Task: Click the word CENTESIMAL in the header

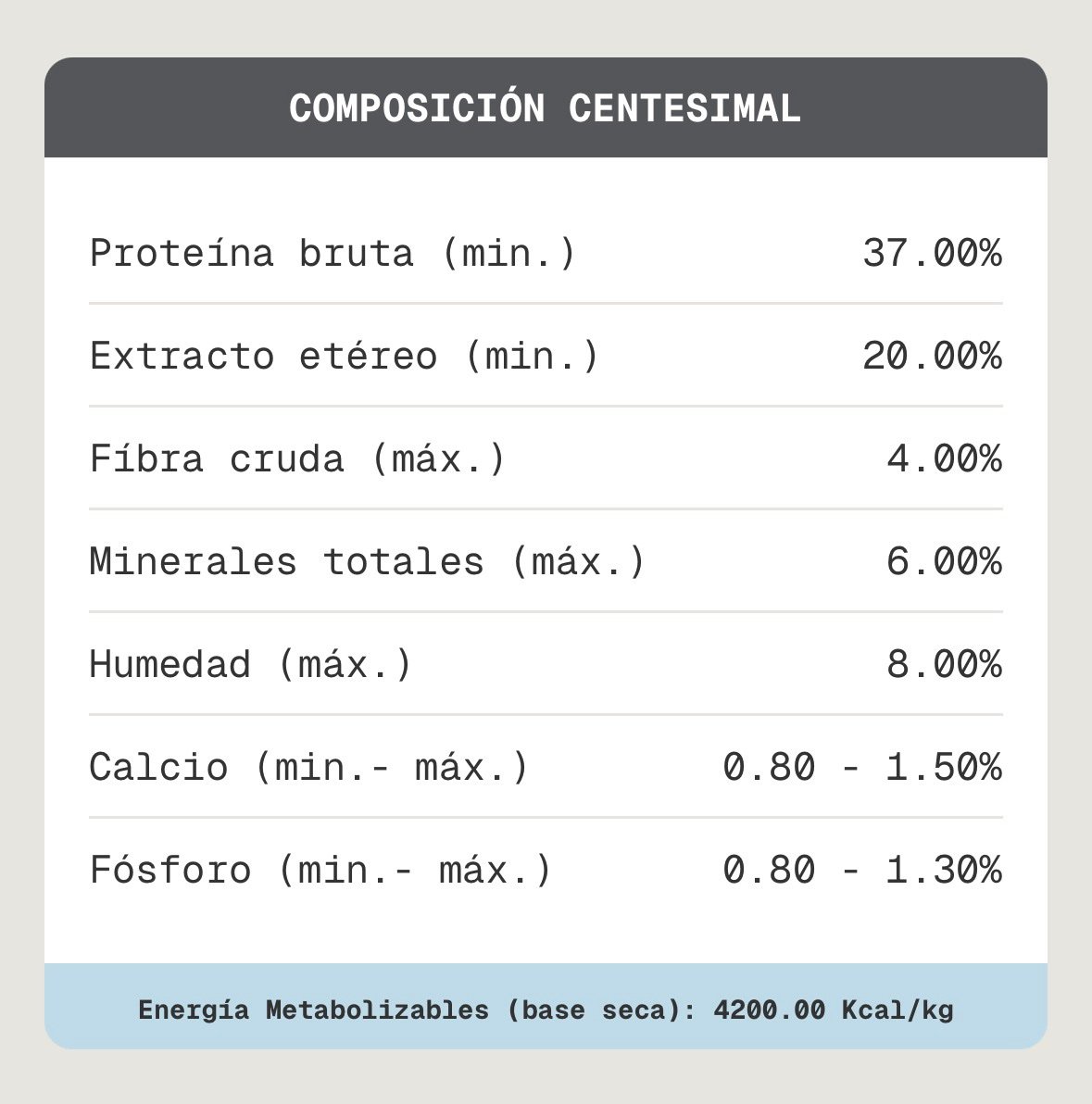Action: pyautogui.click(x=684, y=109)
